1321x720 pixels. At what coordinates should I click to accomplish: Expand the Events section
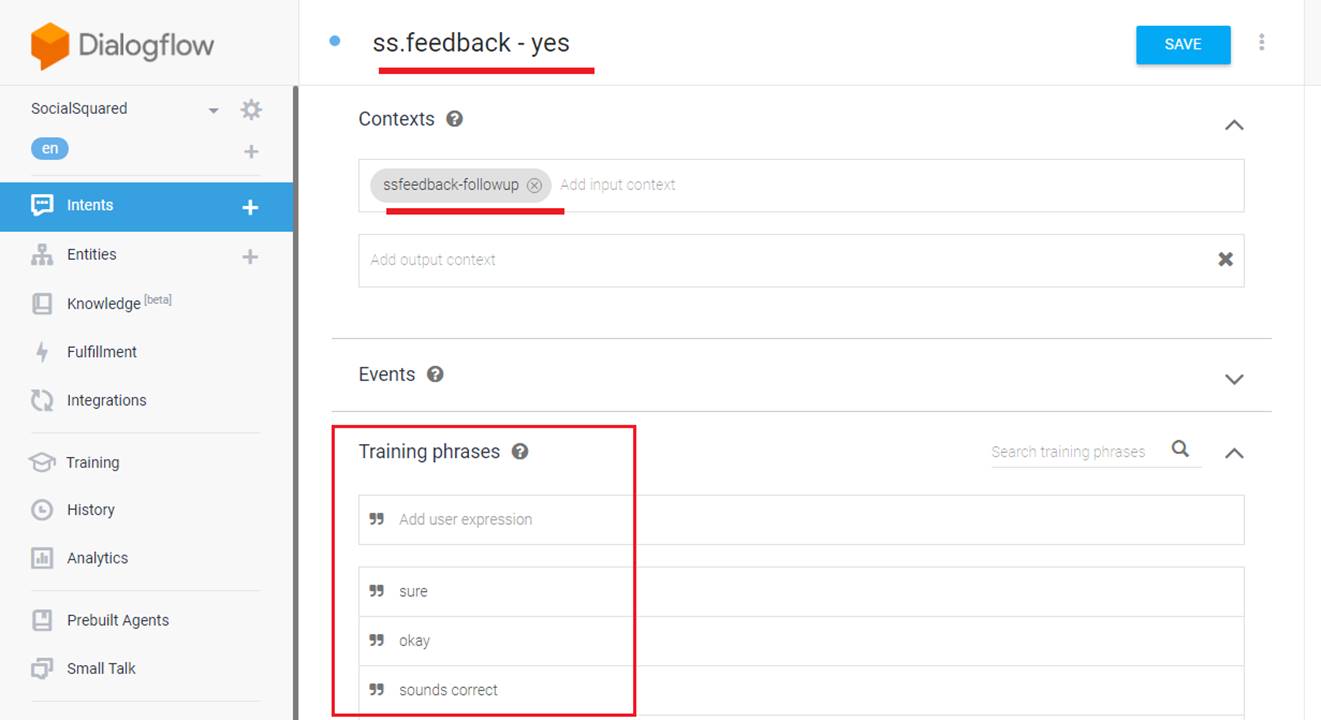click(1234, 379)
